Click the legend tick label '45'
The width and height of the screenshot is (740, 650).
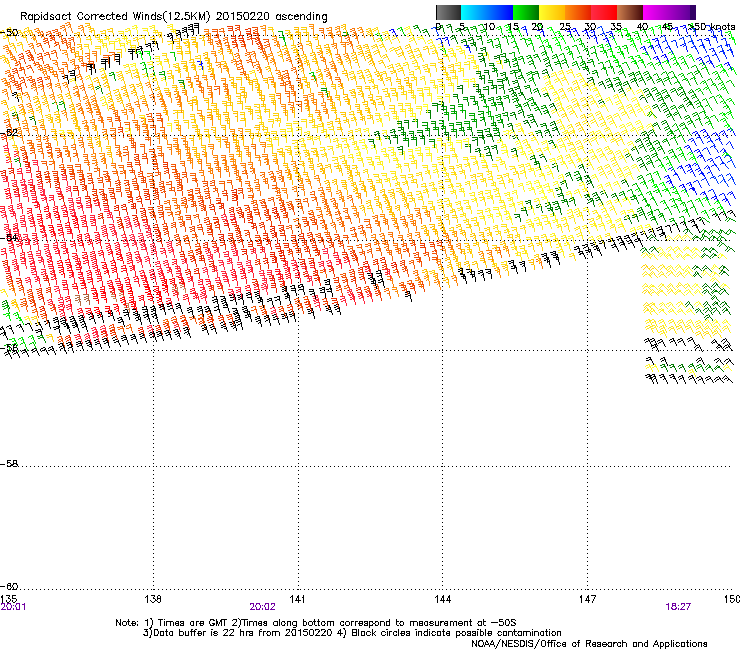pyautogui.click(x=667, y=26)
